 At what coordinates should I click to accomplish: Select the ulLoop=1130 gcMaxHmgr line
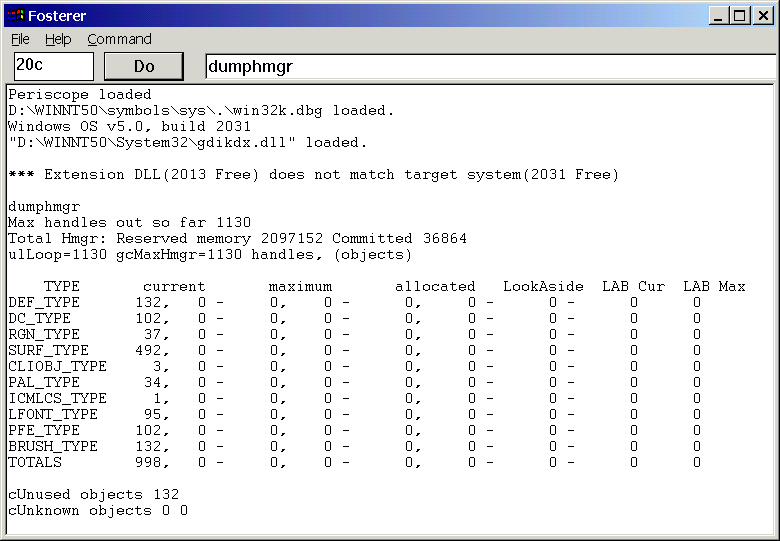pyautogui.click(x=210, y=255)
